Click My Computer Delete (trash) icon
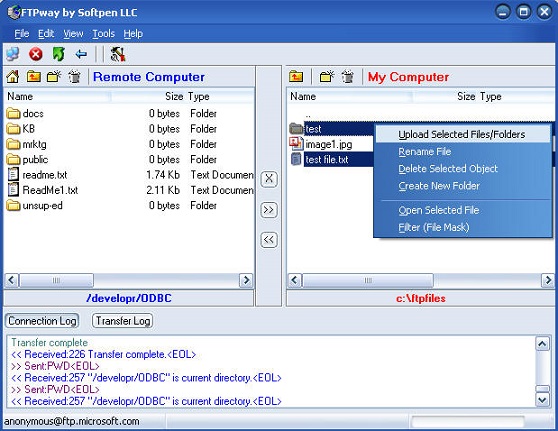The image size is (558, 431). (348, 77)
